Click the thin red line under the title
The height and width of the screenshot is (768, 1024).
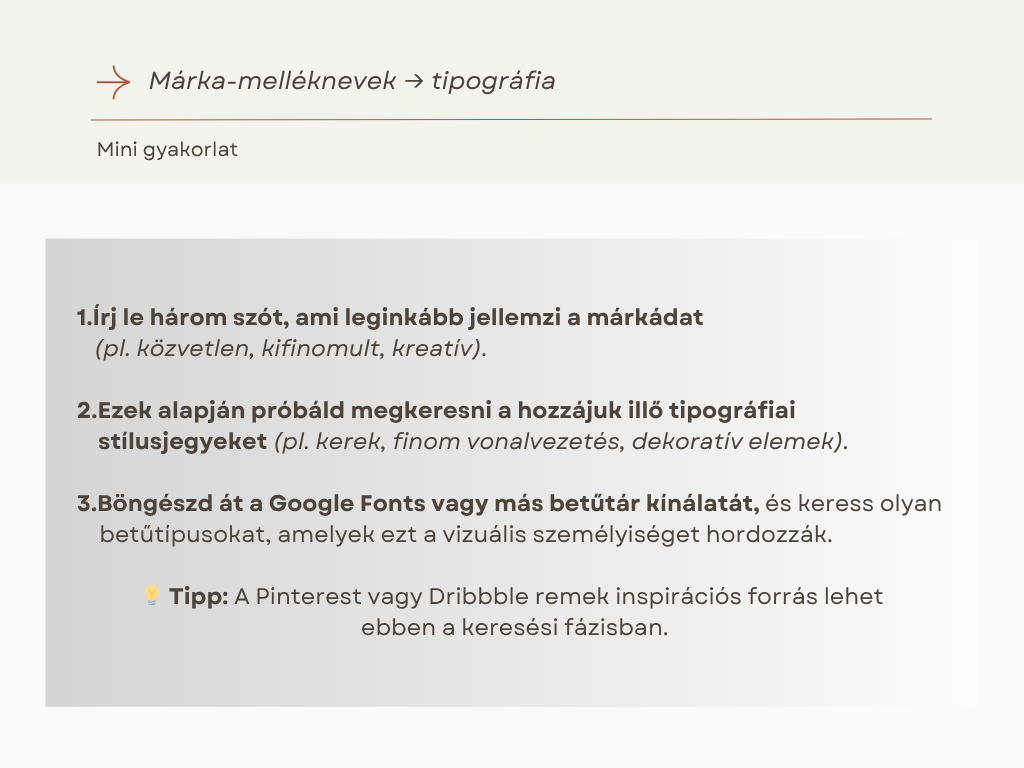click(511, 119)
